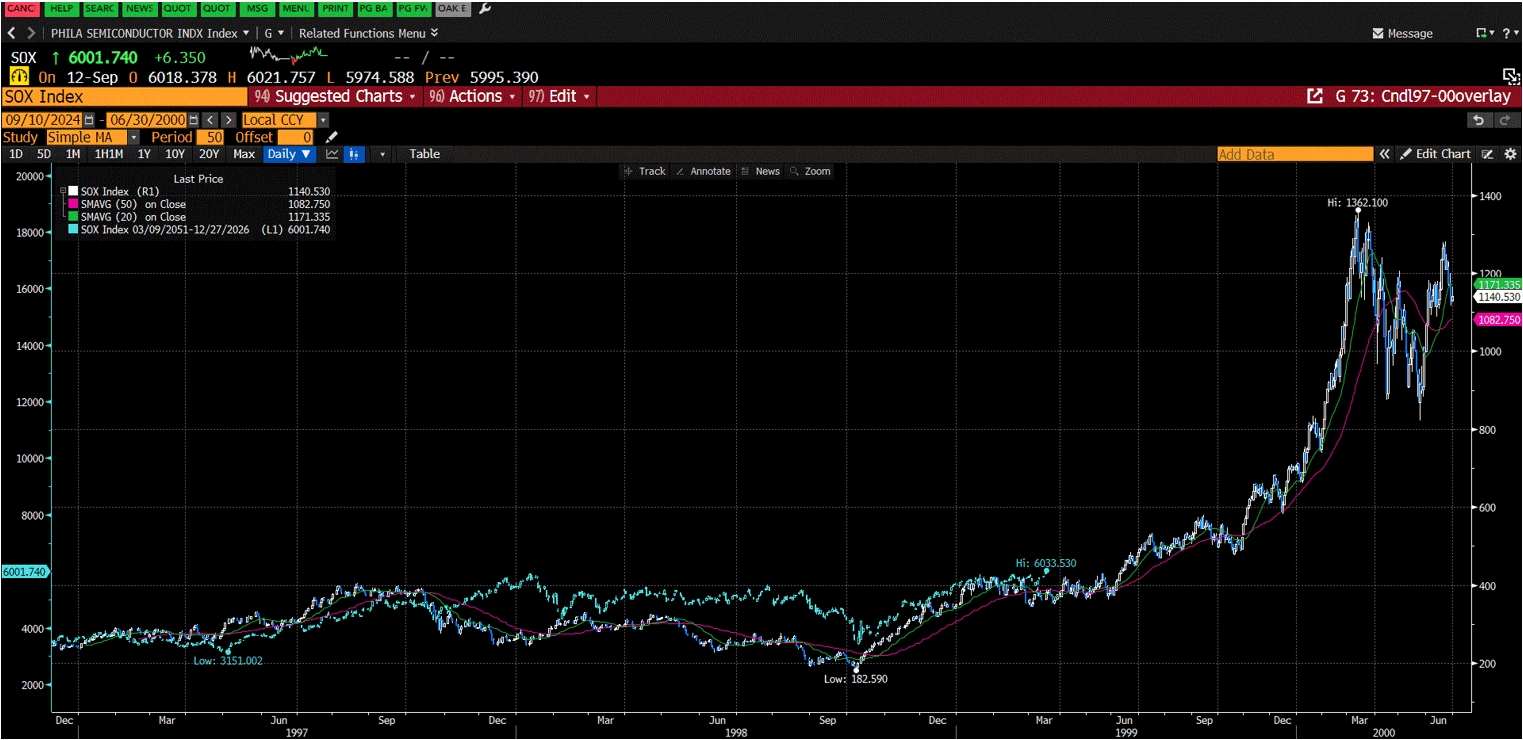Image resolution: width=1523 pixels, height=740 pixels.
Task: Click the calendar icon beside the start date
Action: [88, 119]
